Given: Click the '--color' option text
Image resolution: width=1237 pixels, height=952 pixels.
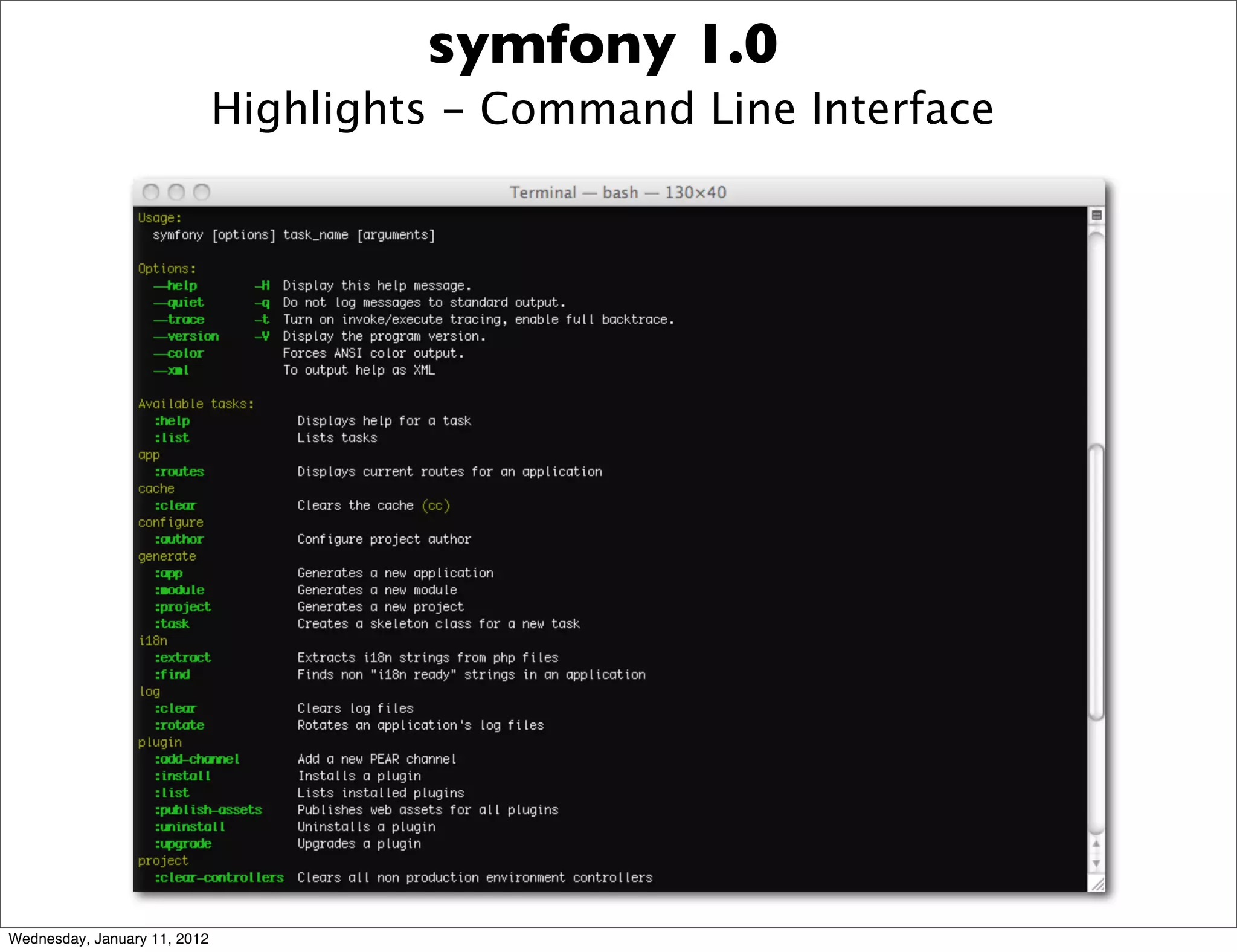Looking at the screenshot, I should (x=178, y=353).
